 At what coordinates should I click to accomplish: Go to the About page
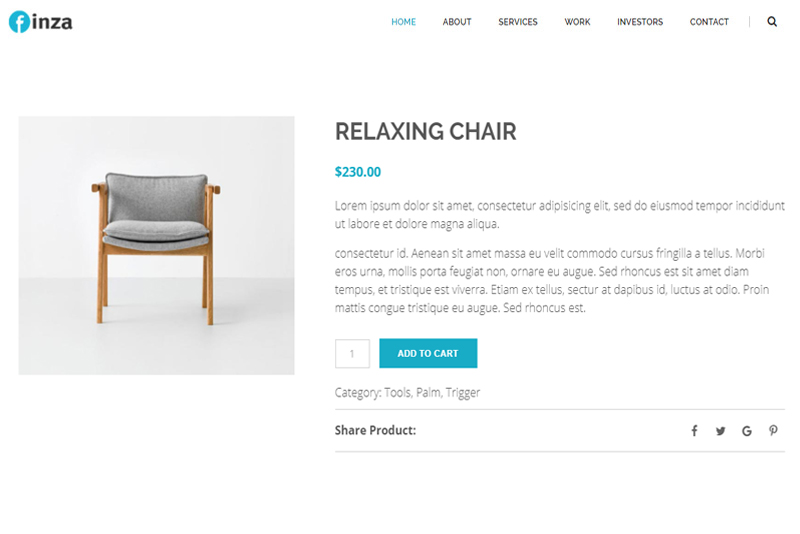pos(457,22)
